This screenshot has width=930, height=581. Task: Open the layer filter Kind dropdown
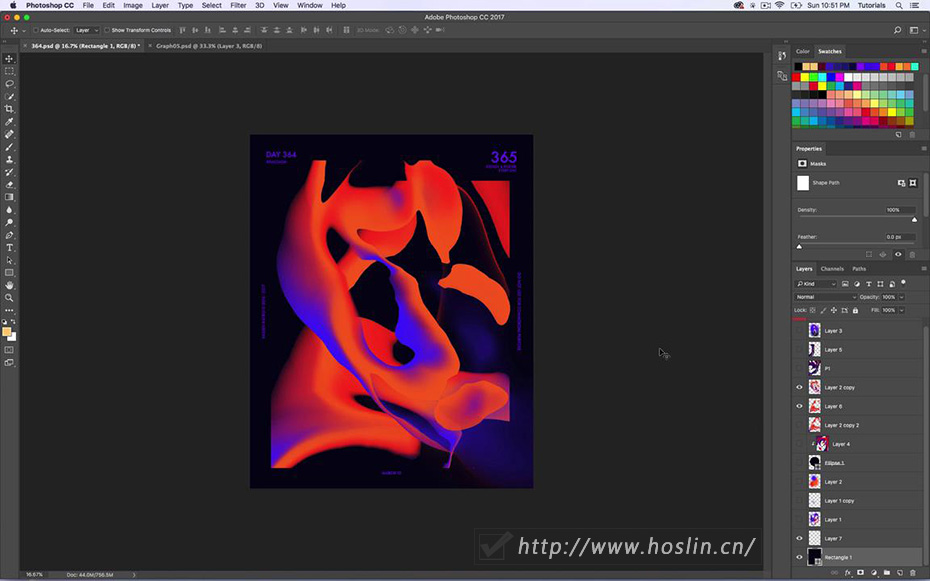coord(816,284)
